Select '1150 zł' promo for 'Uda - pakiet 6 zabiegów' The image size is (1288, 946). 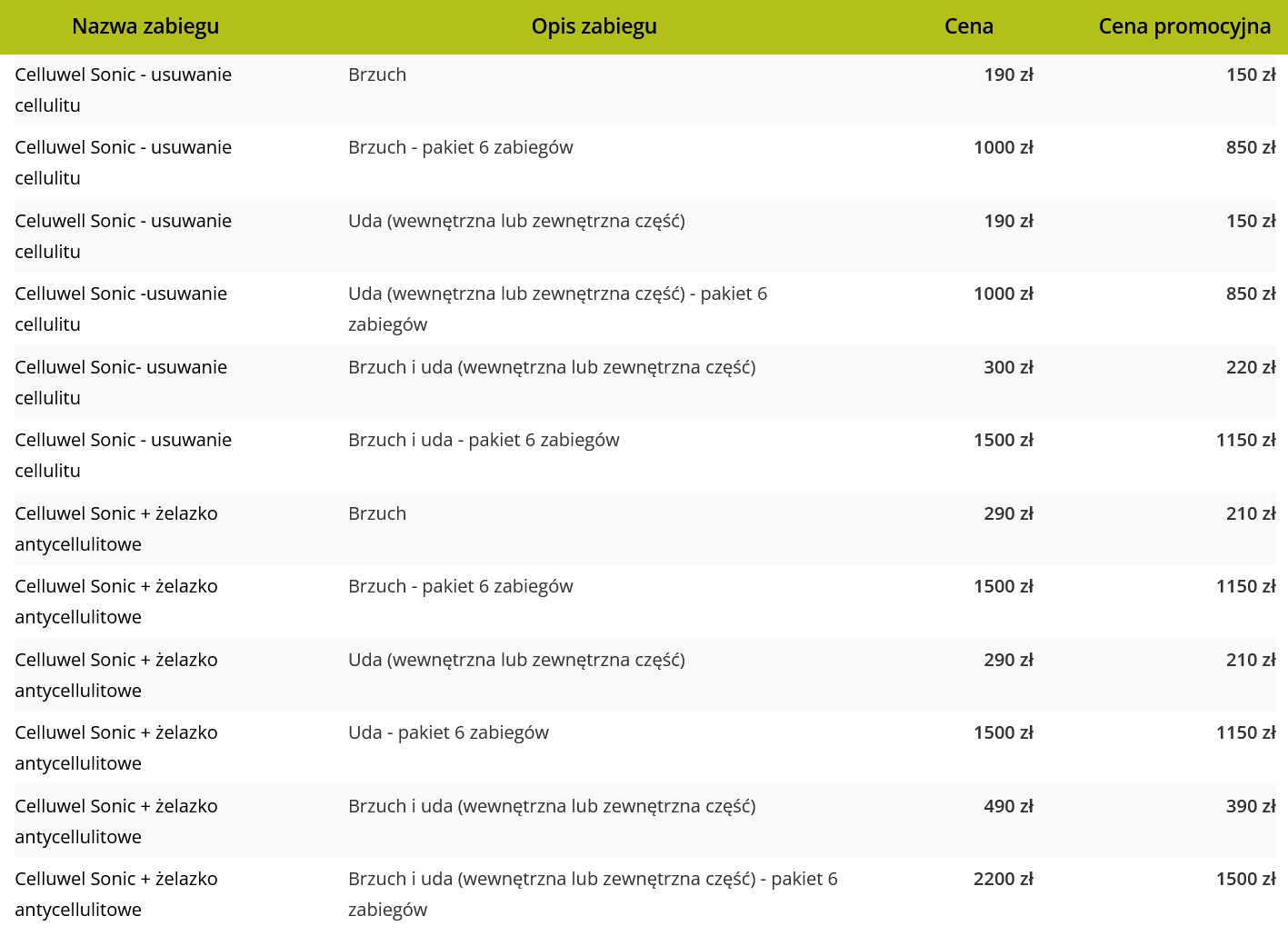pyautogui.click(x=1246, y=732)
